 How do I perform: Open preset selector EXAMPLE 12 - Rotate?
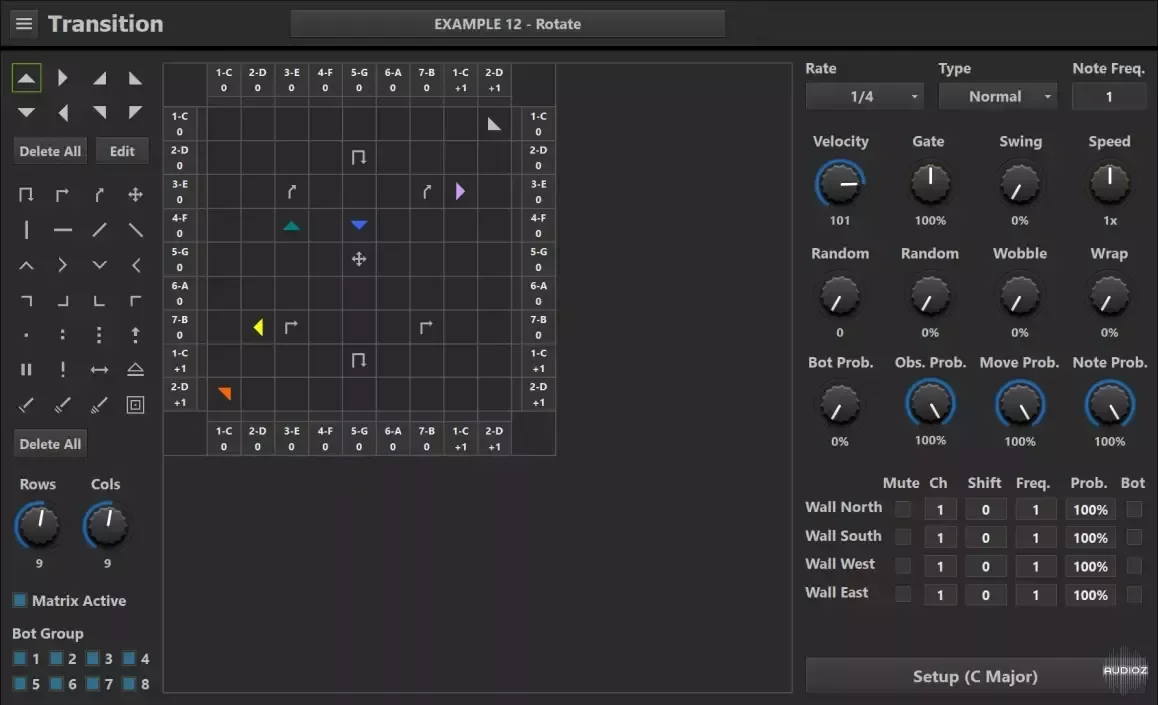point(507,24)
